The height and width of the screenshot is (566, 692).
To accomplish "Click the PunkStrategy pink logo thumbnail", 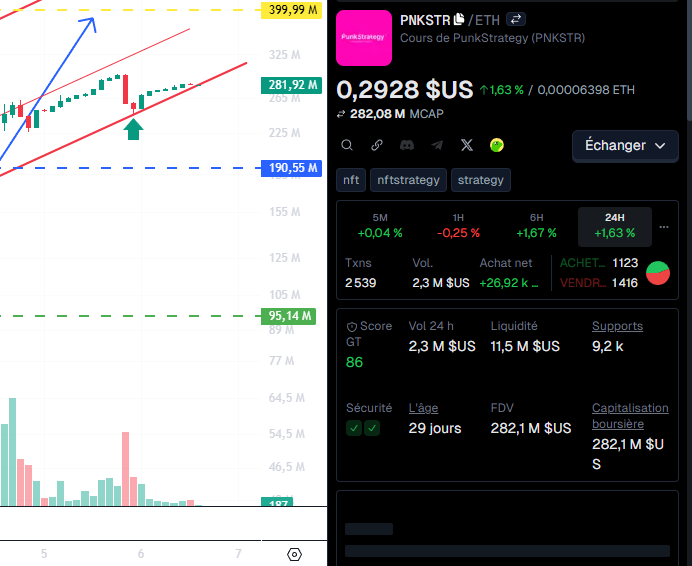I will (364, 38).
